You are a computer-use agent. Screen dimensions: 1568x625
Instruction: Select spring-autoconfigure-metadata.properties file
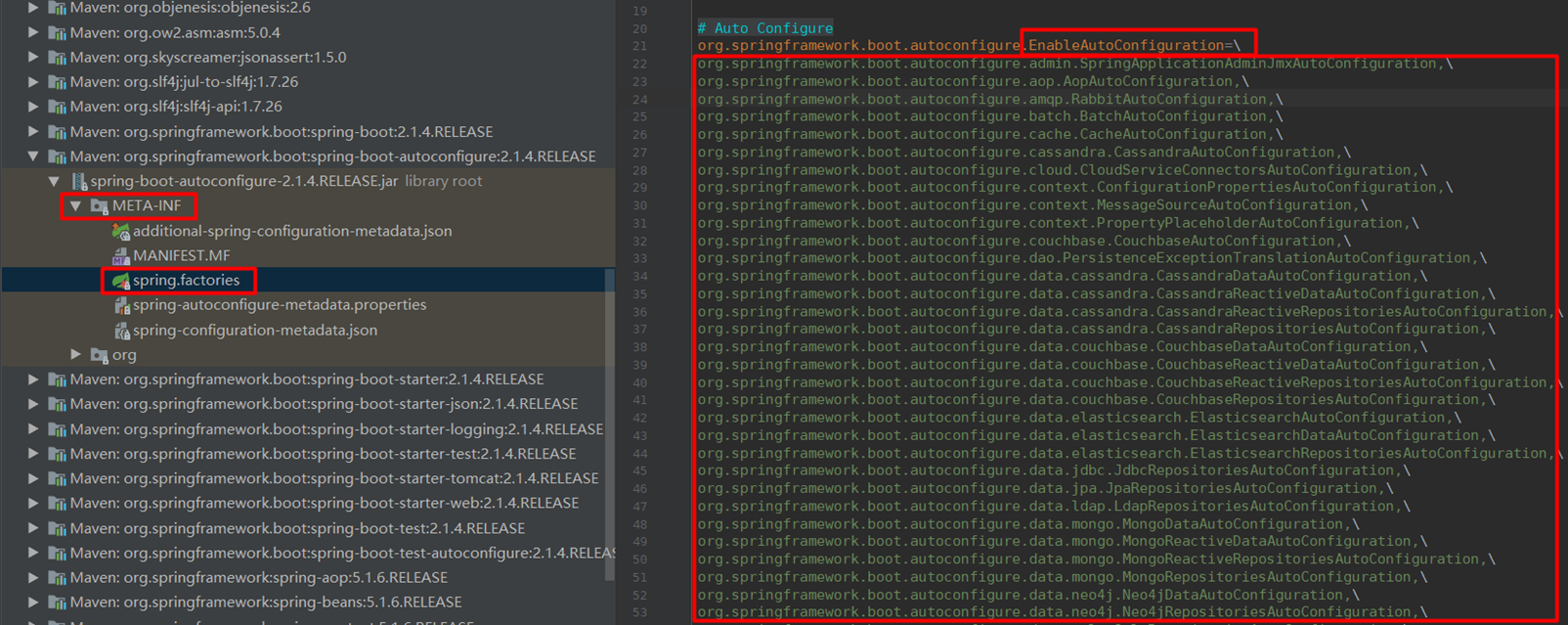point(280,305)
